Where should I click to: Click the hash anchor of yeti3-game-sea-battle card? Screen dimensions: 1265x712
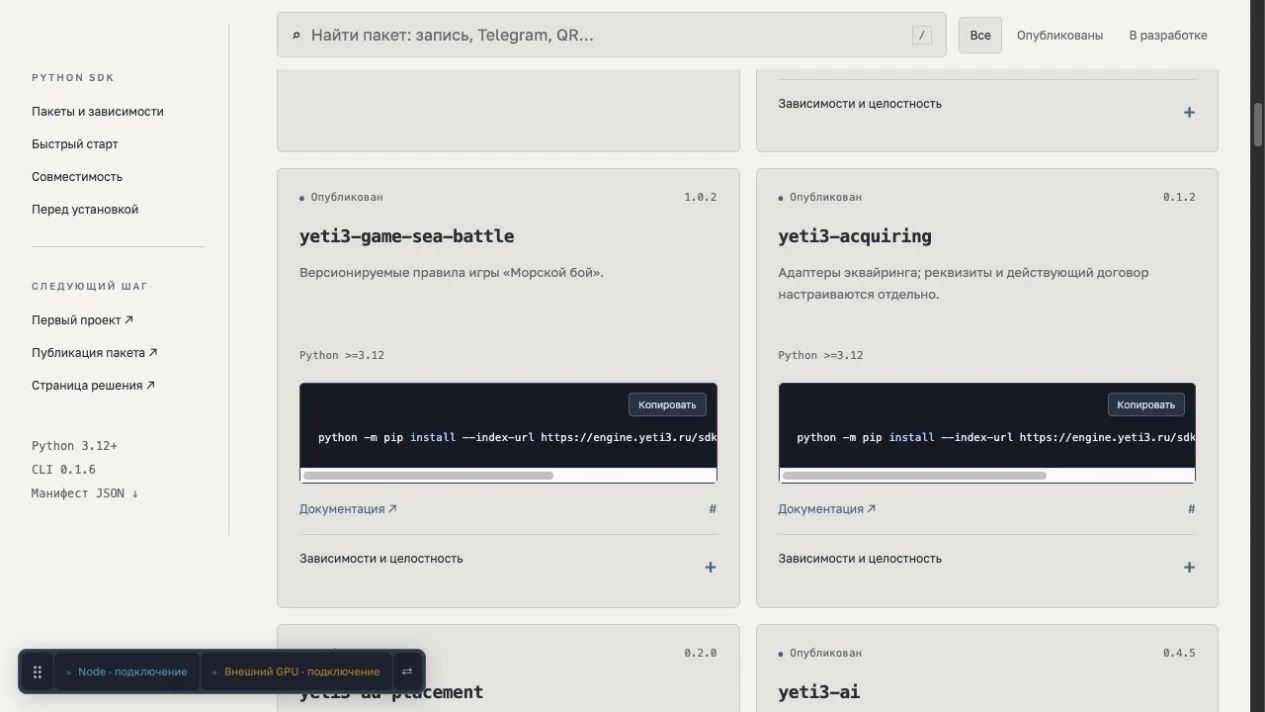pyautogui.click(x=712, y=509)
